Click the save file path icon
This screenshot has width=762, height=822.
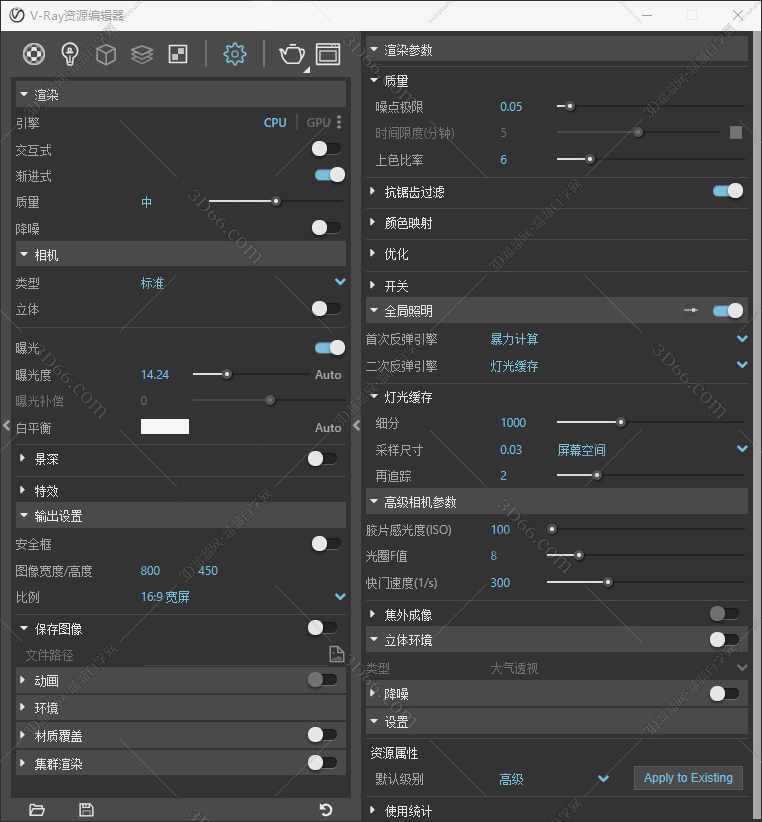coord(337,654)
